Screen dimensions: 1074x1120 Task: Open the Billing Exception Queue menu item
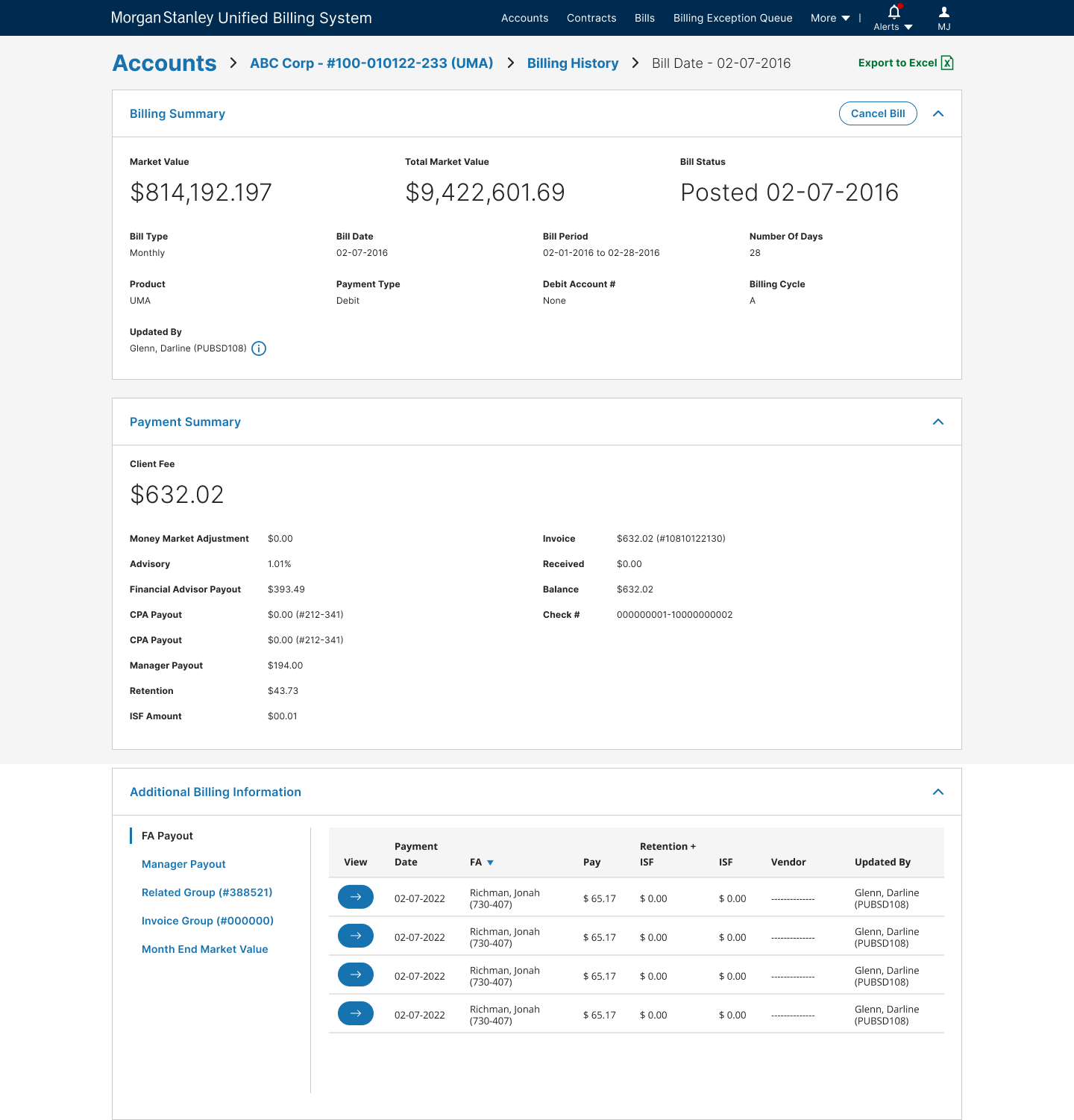pos(732,18)
